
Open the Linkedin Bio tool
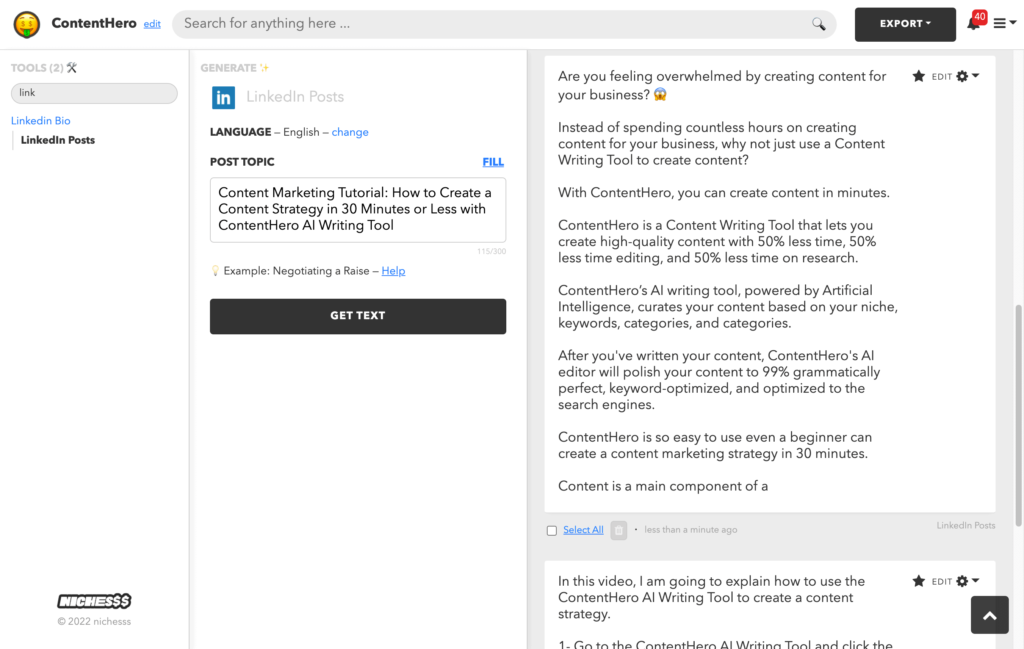coord(40,121)
